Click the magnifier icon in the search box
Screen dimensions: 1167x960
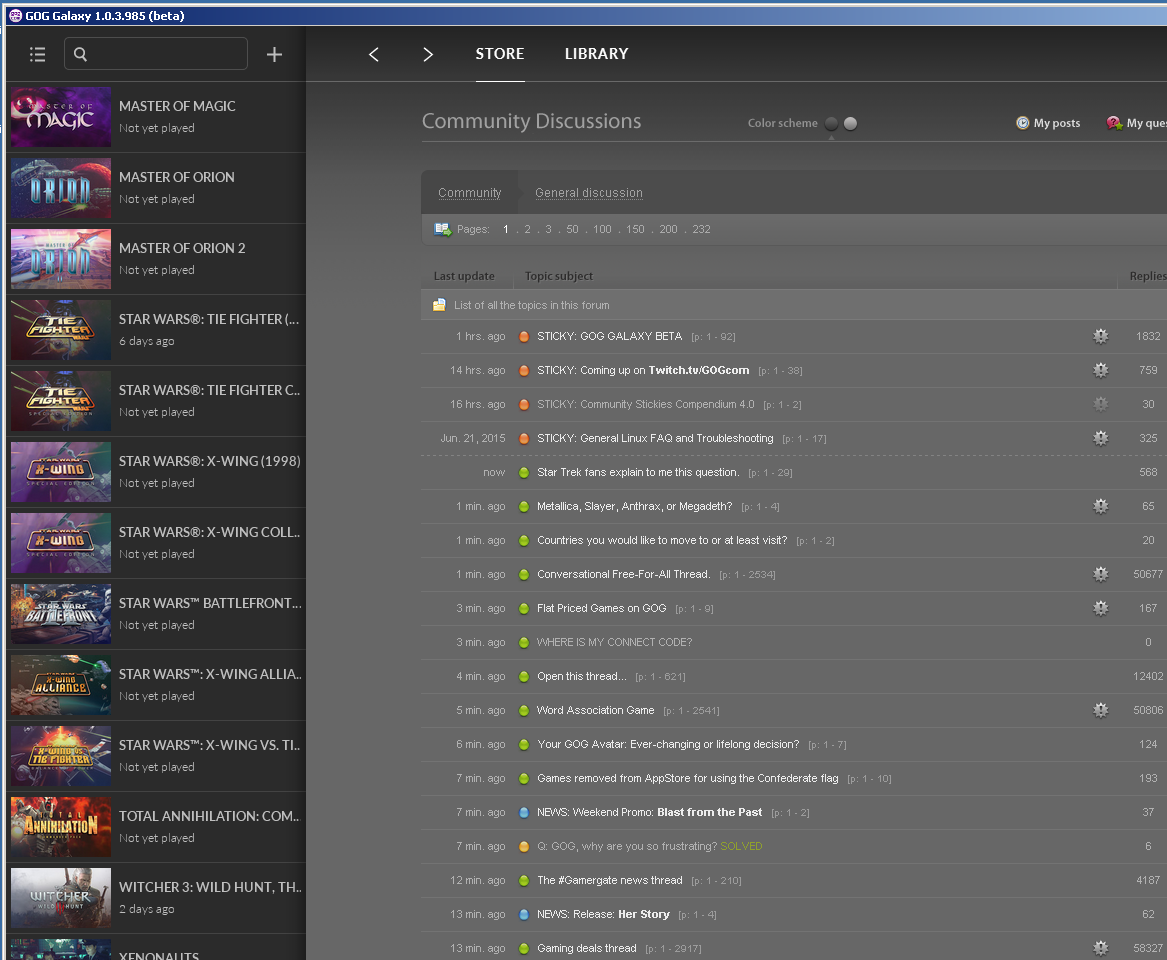click(x=80, y=54)
